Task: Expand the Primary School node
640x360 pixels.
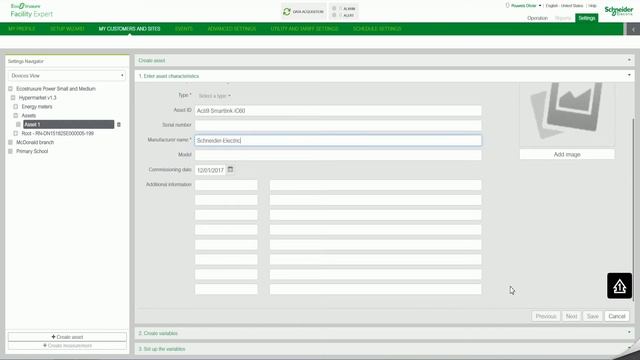Action: point(11,151)
